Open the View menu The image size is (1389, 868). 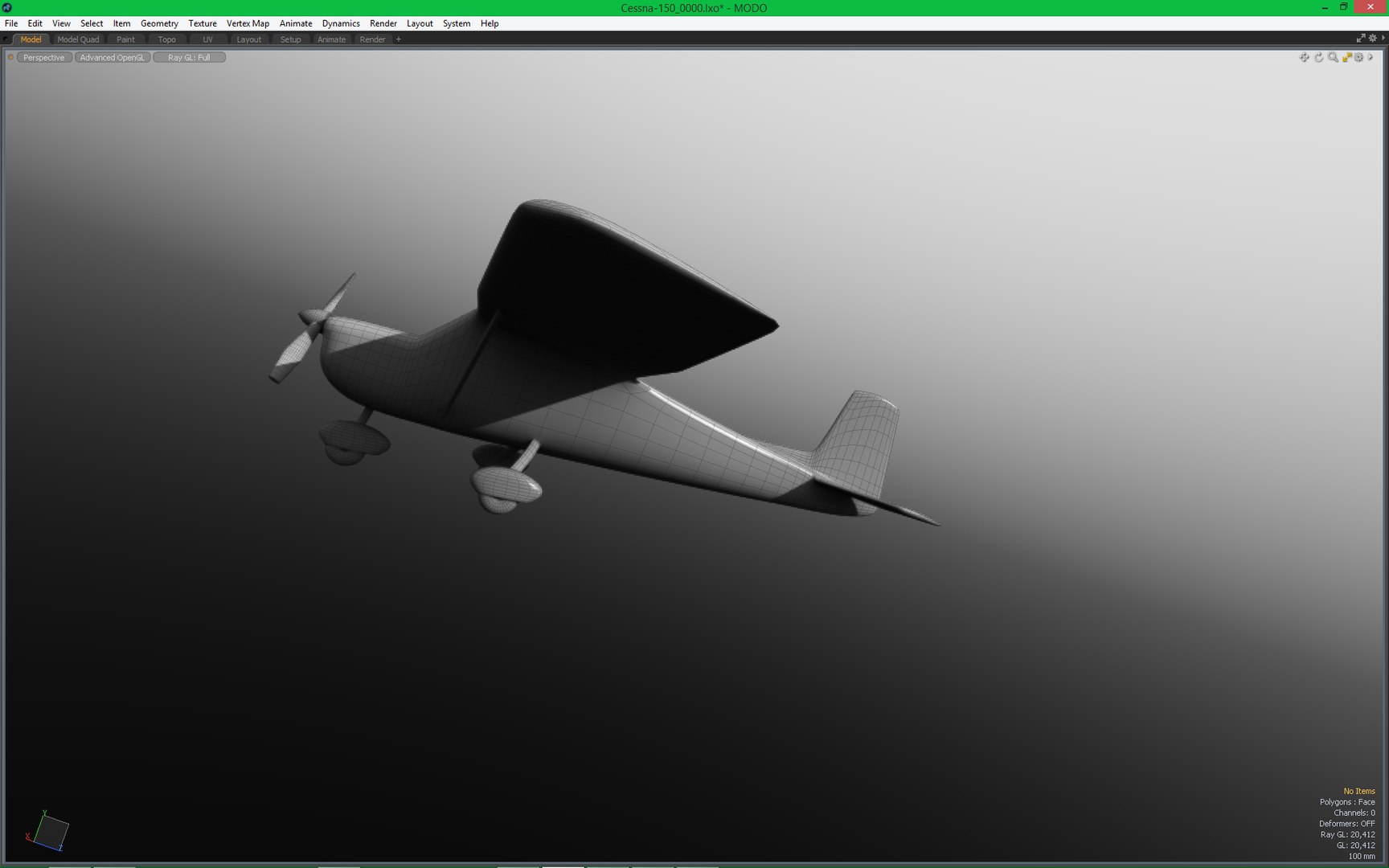point(61,23)
